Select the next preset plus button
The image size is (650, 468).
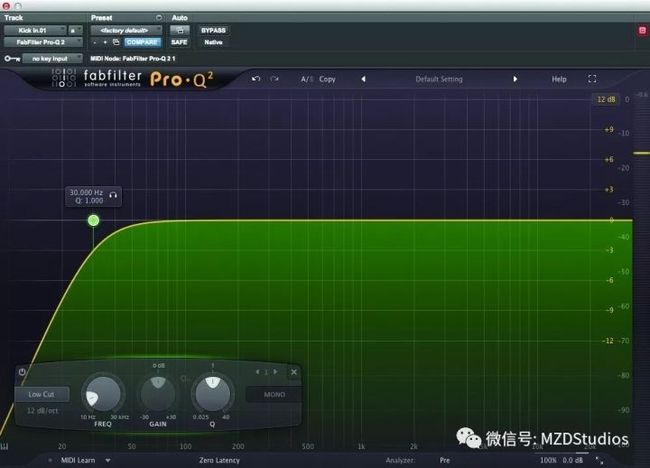(x=105, y=42)
